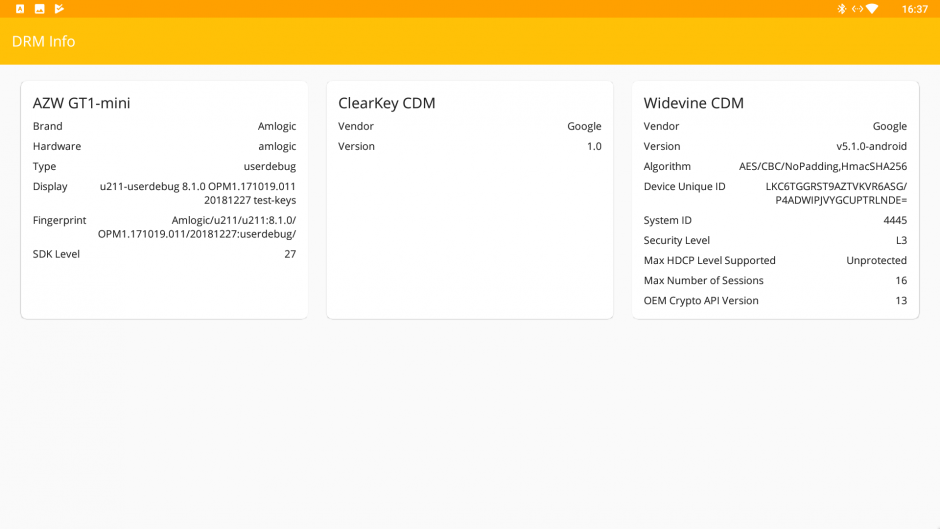Tap the Widevine Version v5.1.0-android
Image resolution: width=940 pixels, height=529 pixels.
[x=872, y=146]
